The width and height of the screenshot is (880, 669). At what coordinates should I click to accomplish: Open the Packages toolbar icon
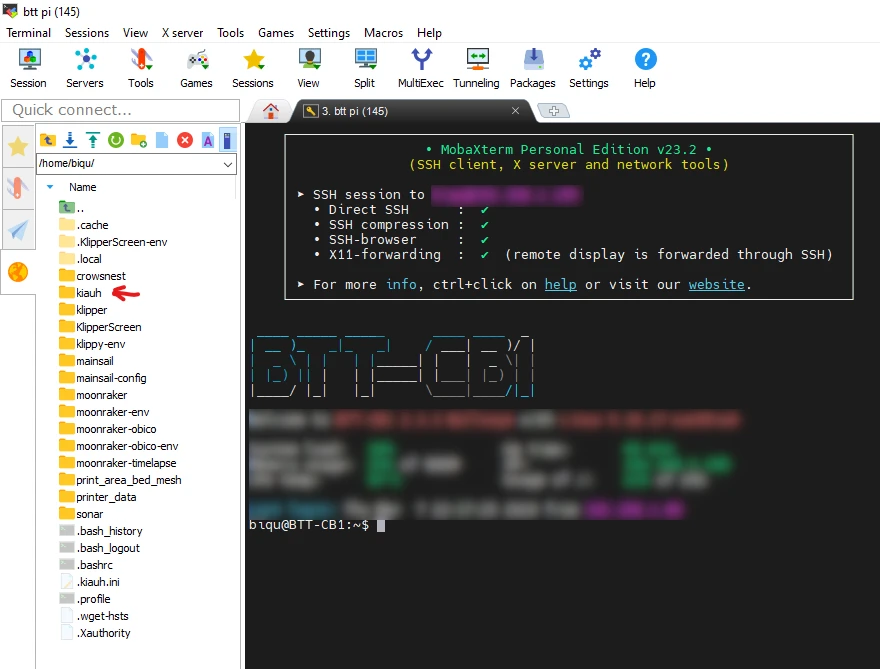(532, 68)
